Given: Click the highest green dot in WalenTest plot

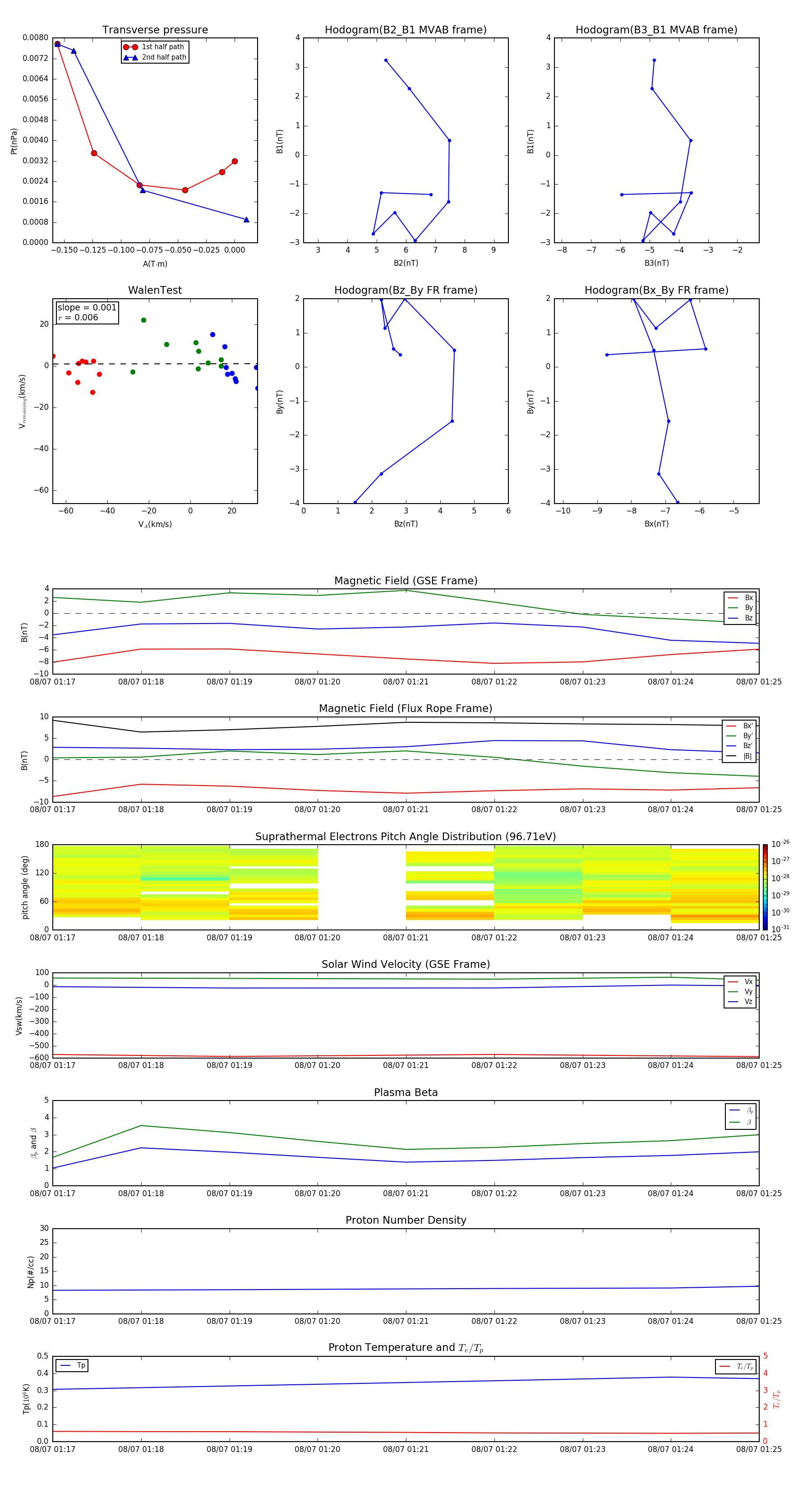Looking at the screenshot, I should point(143,320).
